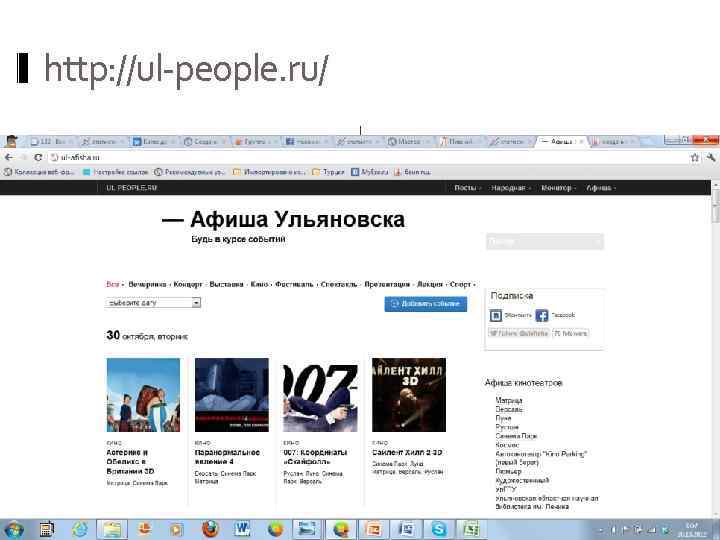Switch to the active Афиша tab

point(561,141)
